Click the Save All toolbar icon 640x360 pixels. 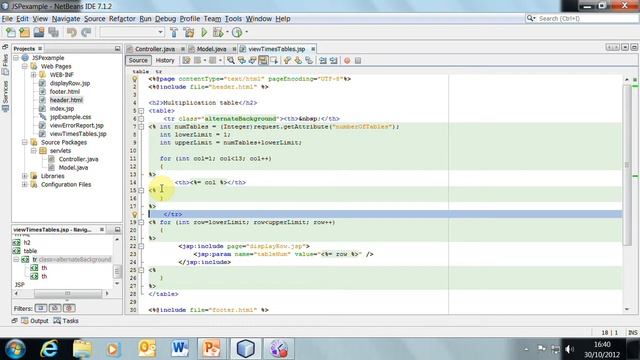[53, 32]
